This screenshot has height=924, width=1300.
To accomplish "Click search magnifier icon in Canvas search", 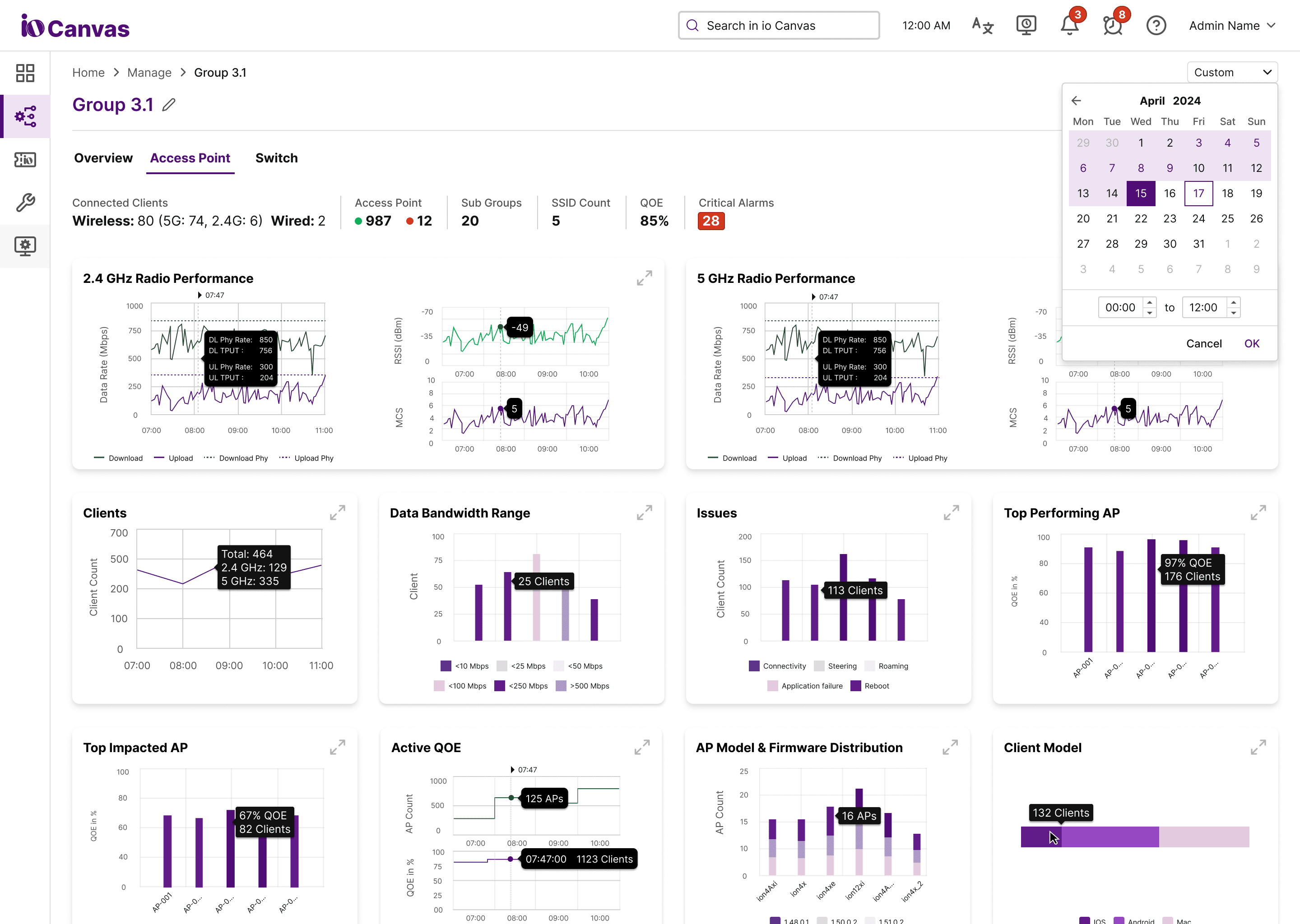I will (x=692, y=26).
